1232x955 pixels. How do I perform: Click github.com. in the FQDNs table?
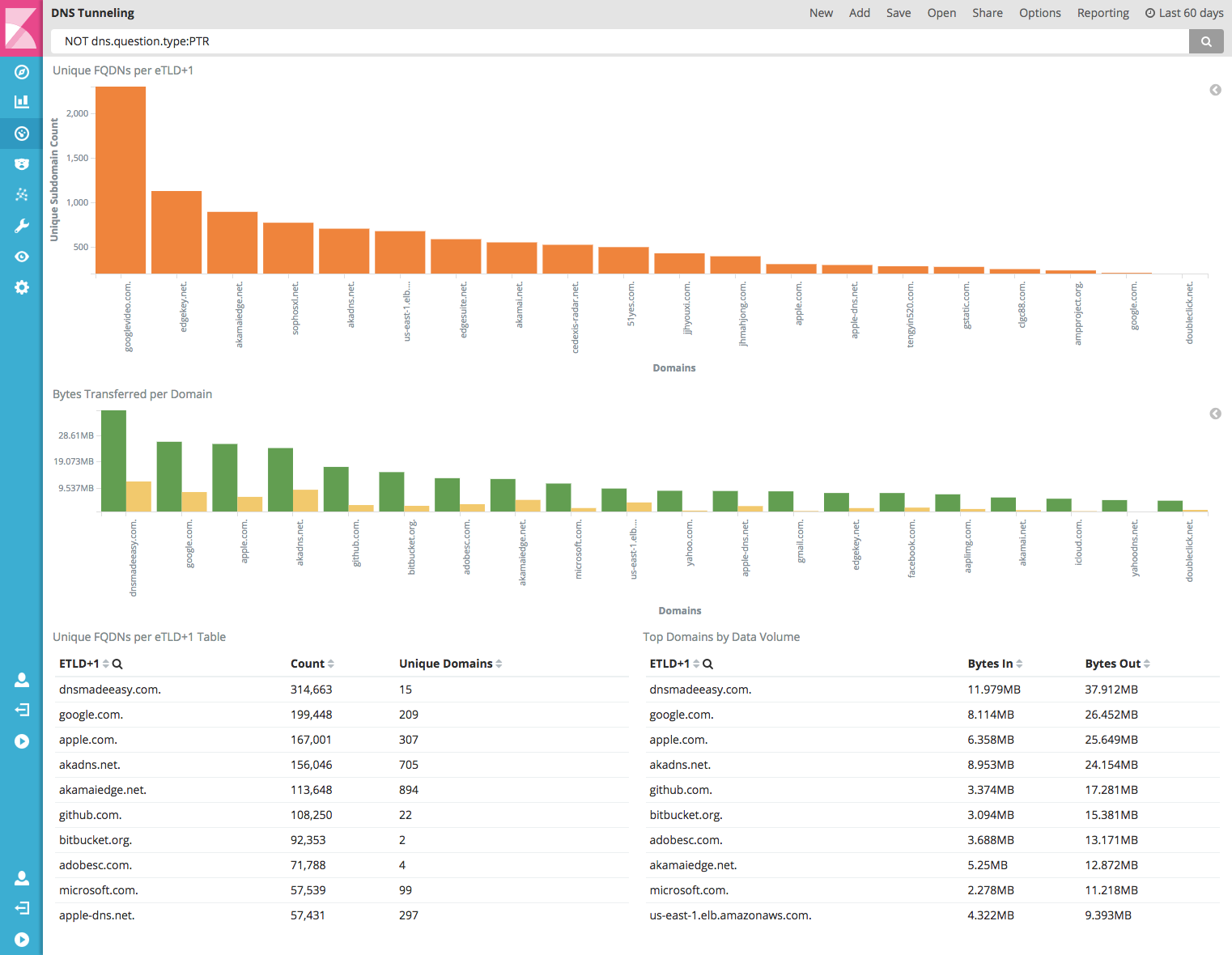91,815
